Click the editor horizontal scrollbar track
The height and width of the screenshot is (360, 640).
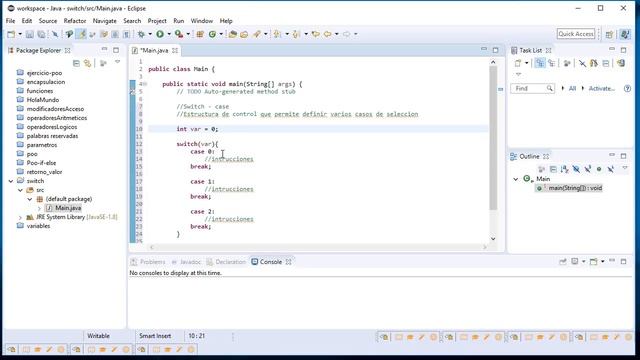coord(318,247)
